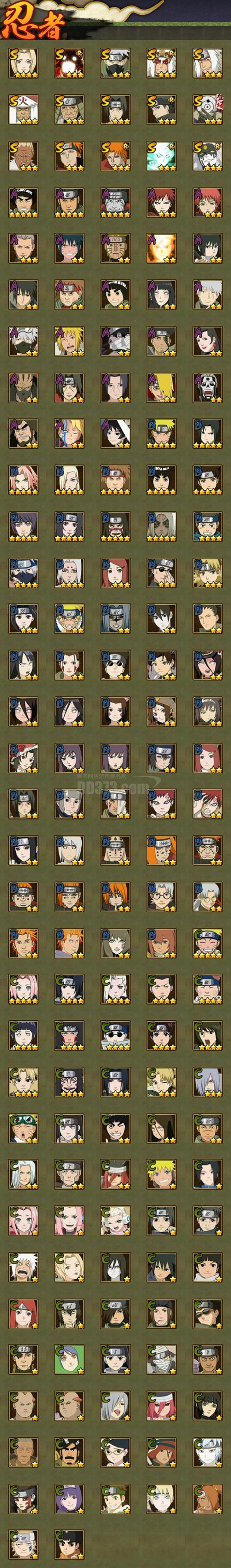Select the A-rank glowing orange chakra Naruto
The height and width of the screenshot is (1568, 231).
click(x=162, y=248)
